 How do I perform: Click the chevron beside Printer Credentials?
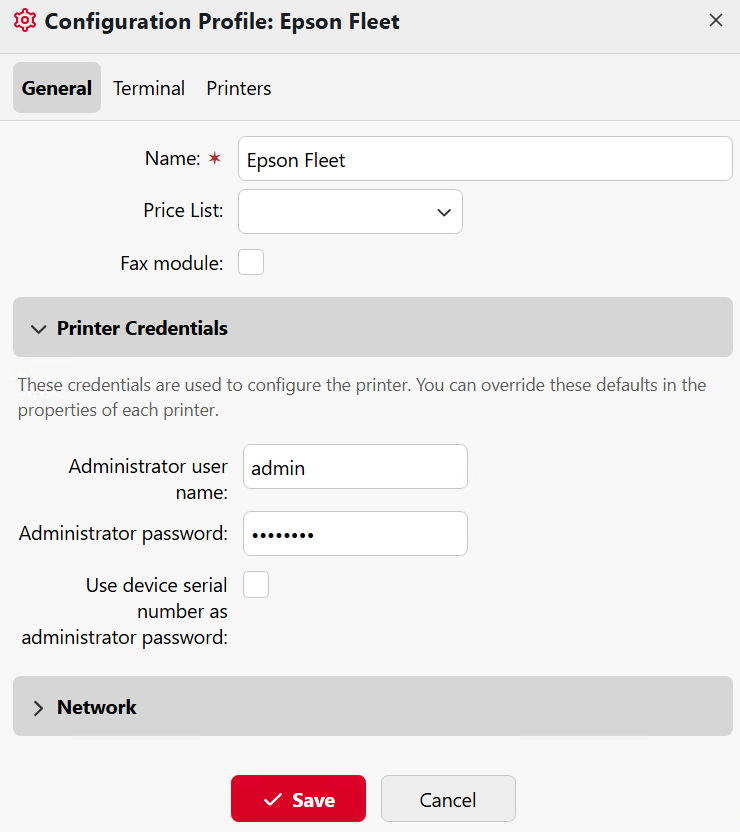(x=38, y=328)
